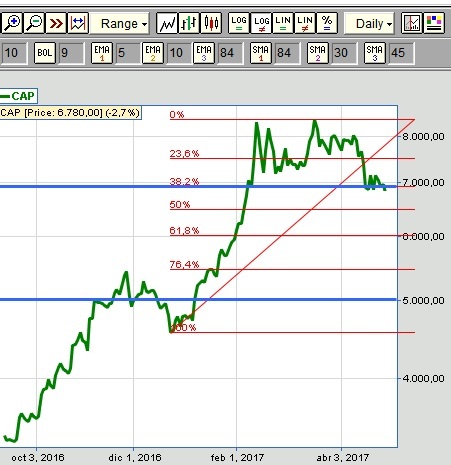Screen dimensions: 451x465
Task: Open the Range dropdown
Action: pos(120,23)
